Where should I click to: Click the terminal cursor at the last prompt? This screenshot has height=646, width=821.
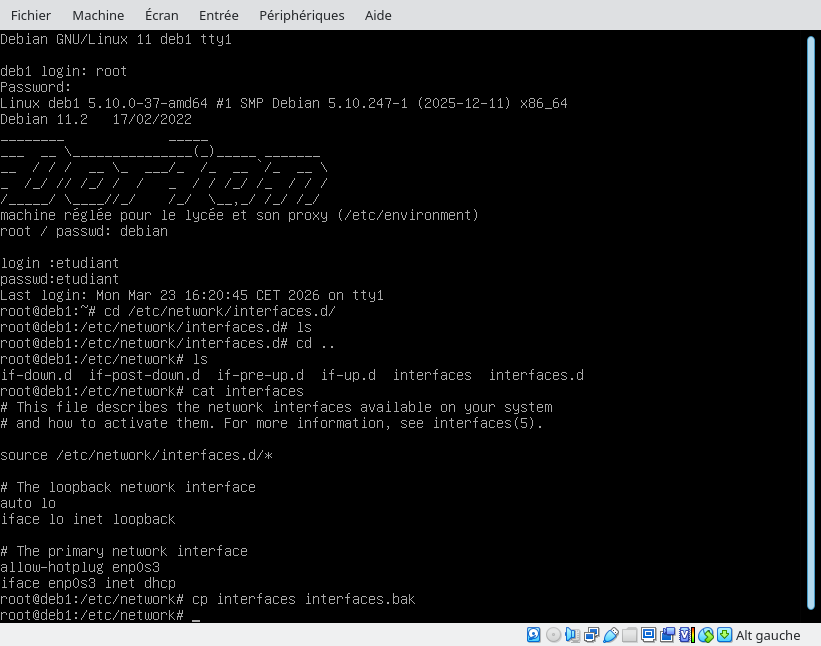(196, 617)
